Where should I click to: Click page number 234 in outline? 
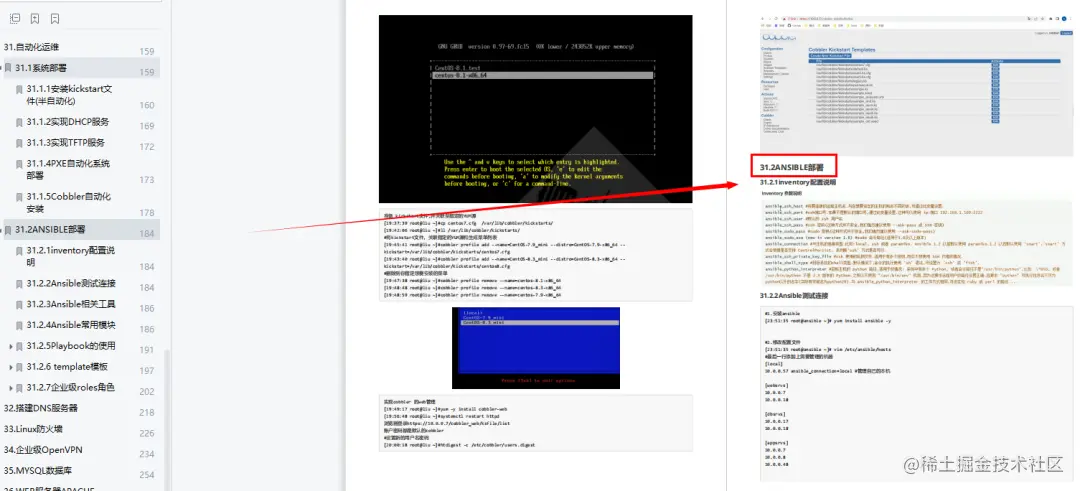[147, 455]
